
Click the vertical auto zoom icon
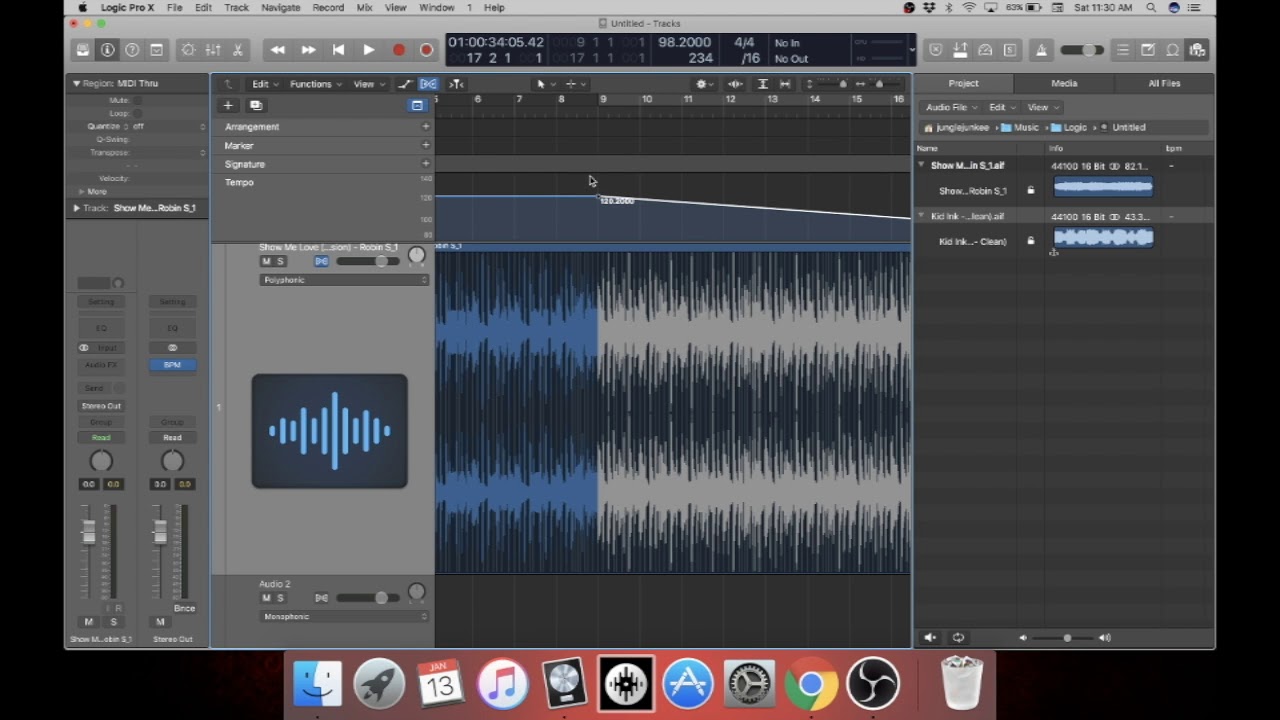point(762,84)
